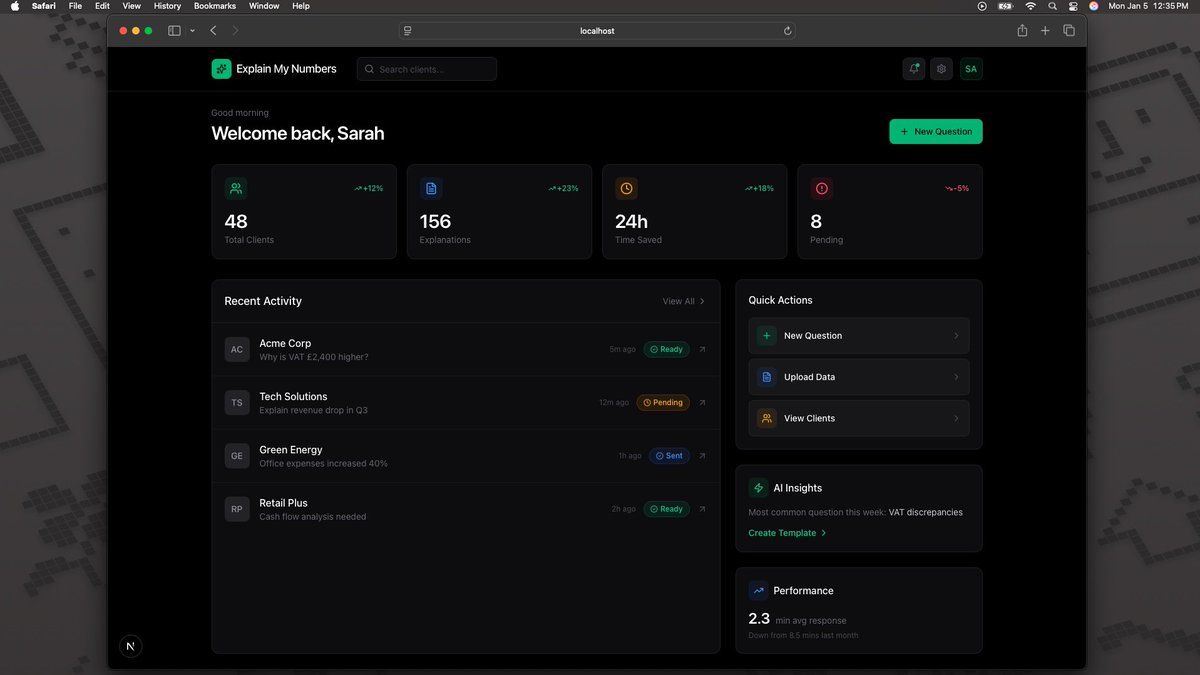Open the Safari File menu

coord(75,6)
